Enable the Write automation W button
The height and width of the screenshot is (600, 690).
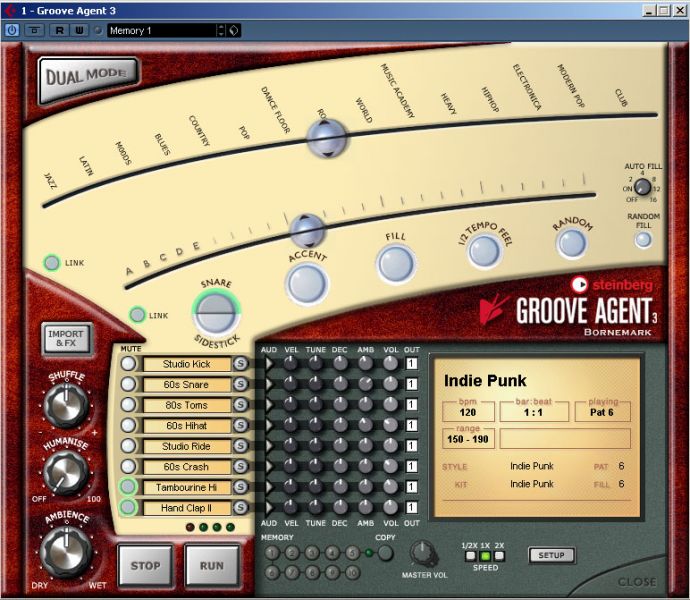(x=79, y=30)
